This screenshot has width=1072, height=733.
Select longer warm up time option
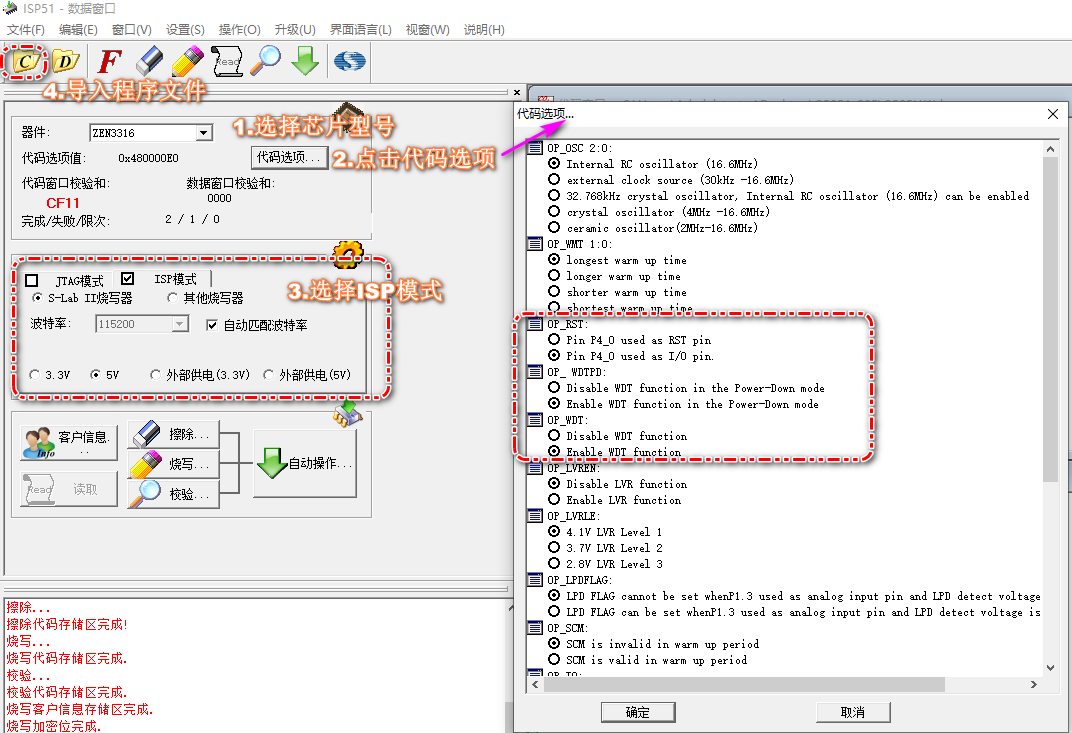(554, 275)
